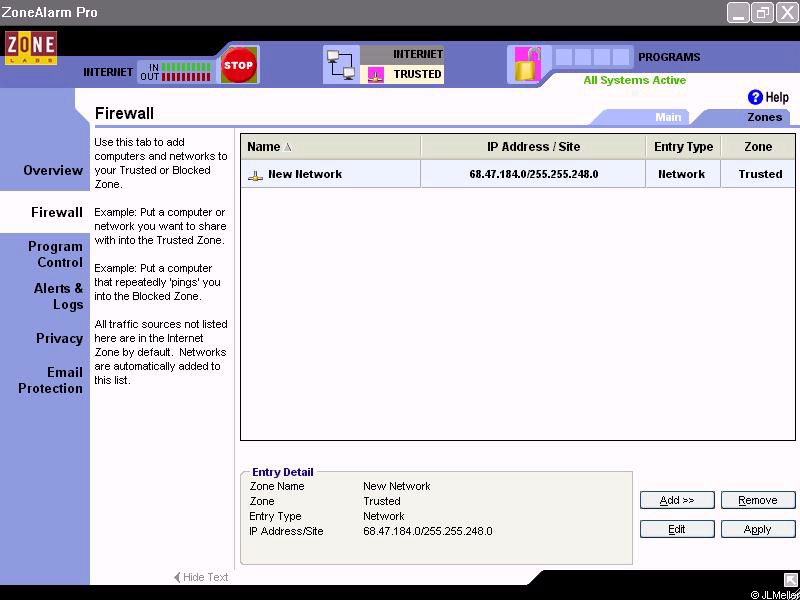Open the Alerts & Logs panel

[58, 296]
